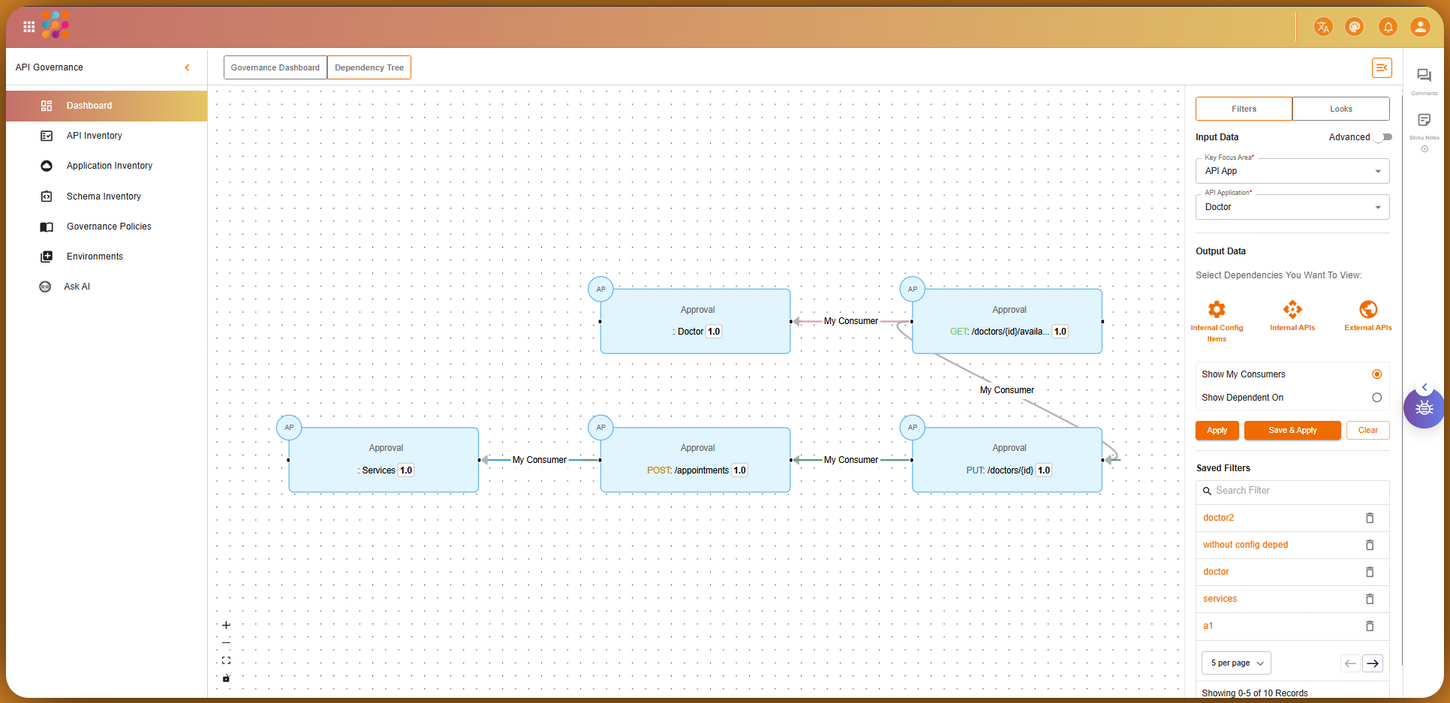Click the Clear button

(1368, 430)
